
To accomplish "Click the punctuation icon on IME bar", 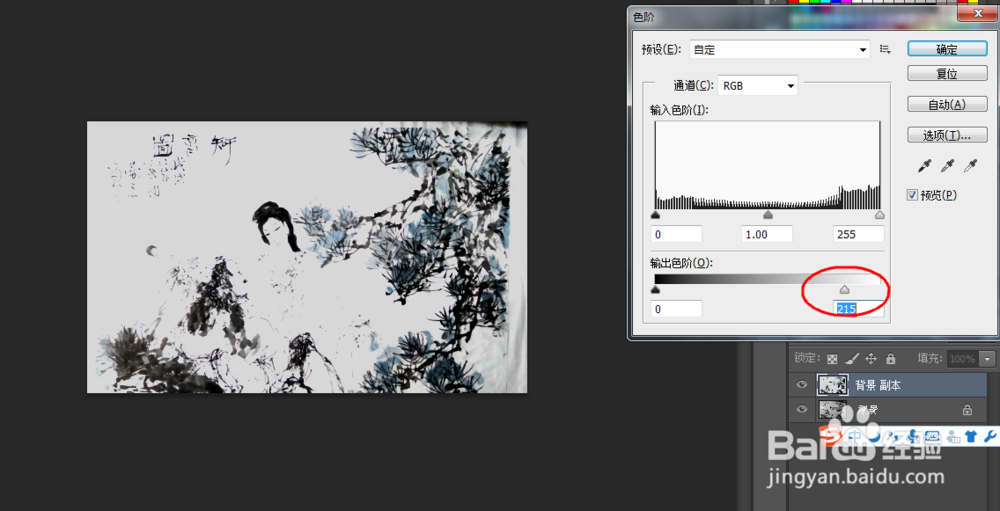I will click(894, 436).
